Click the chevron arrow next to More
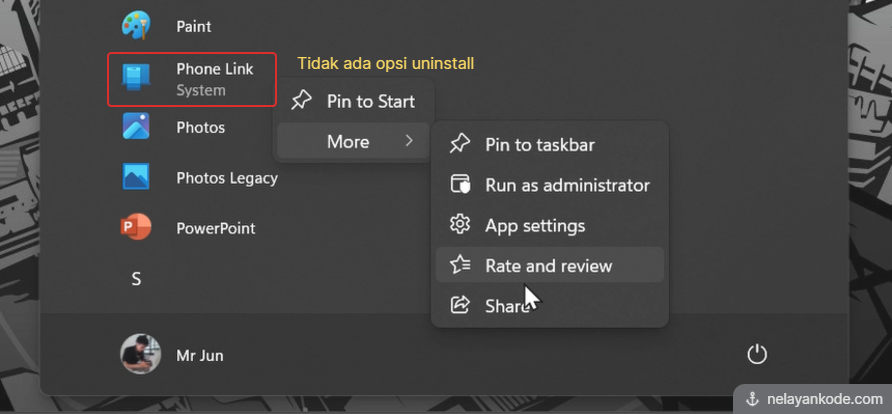 coord(409,142)
